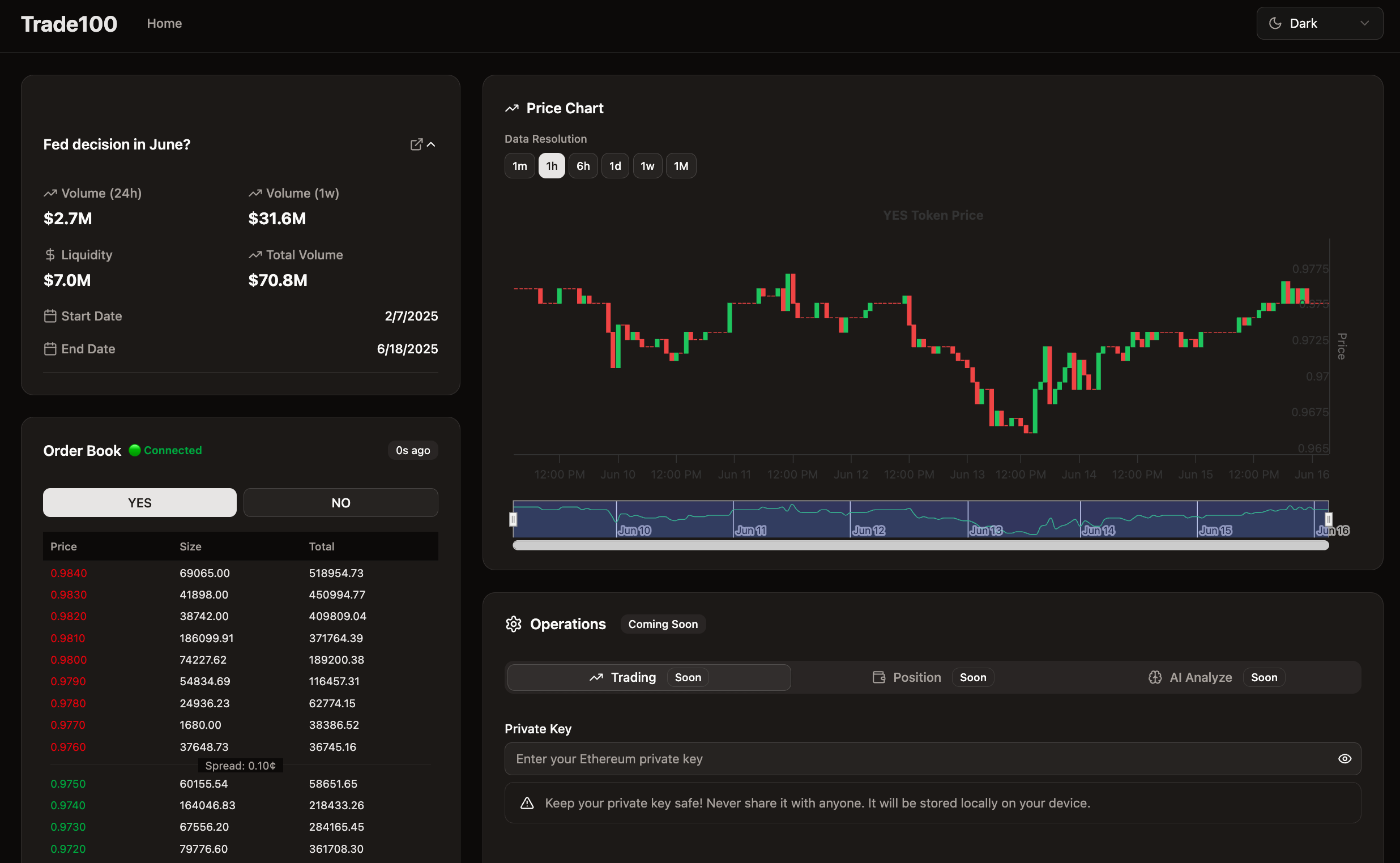Click the Price Chart trending icon
Viewport: 1400px width, 863px height.
tap(512, 107)
